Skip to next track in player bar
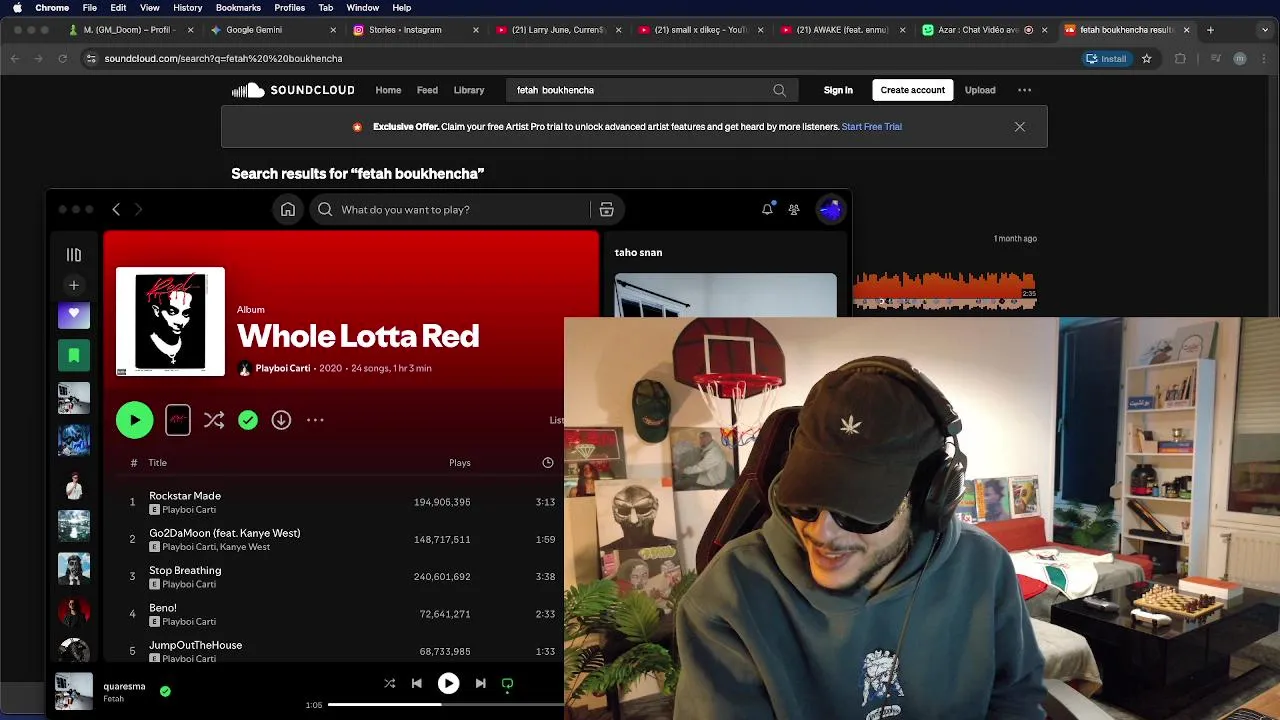Image resolution: width=1280 pixels, height=720 pixels. [480, 683]
